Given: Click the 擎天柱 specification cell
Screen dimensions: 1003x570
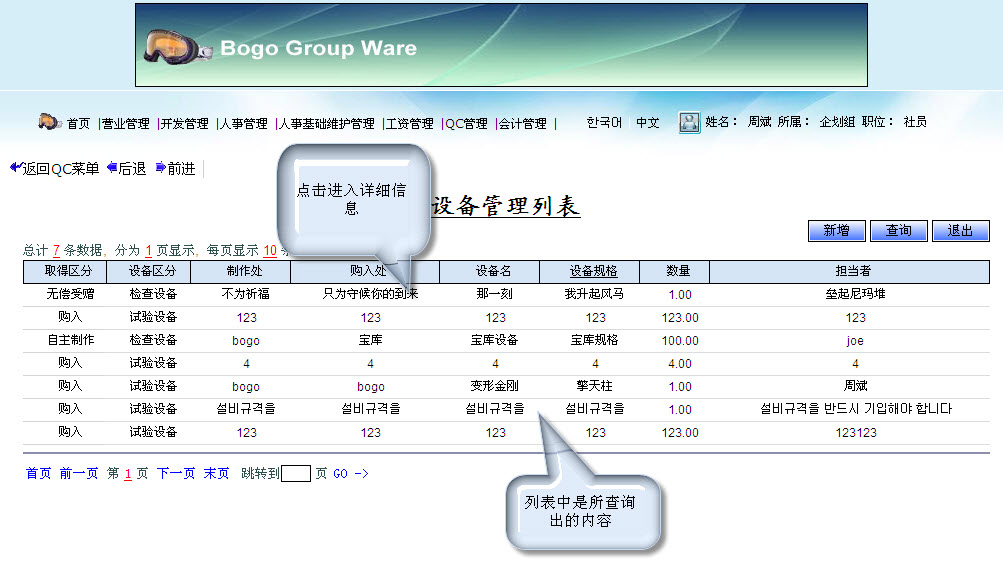Looking at the screenshot, I should pyautogui.click(x=594, y=386).
